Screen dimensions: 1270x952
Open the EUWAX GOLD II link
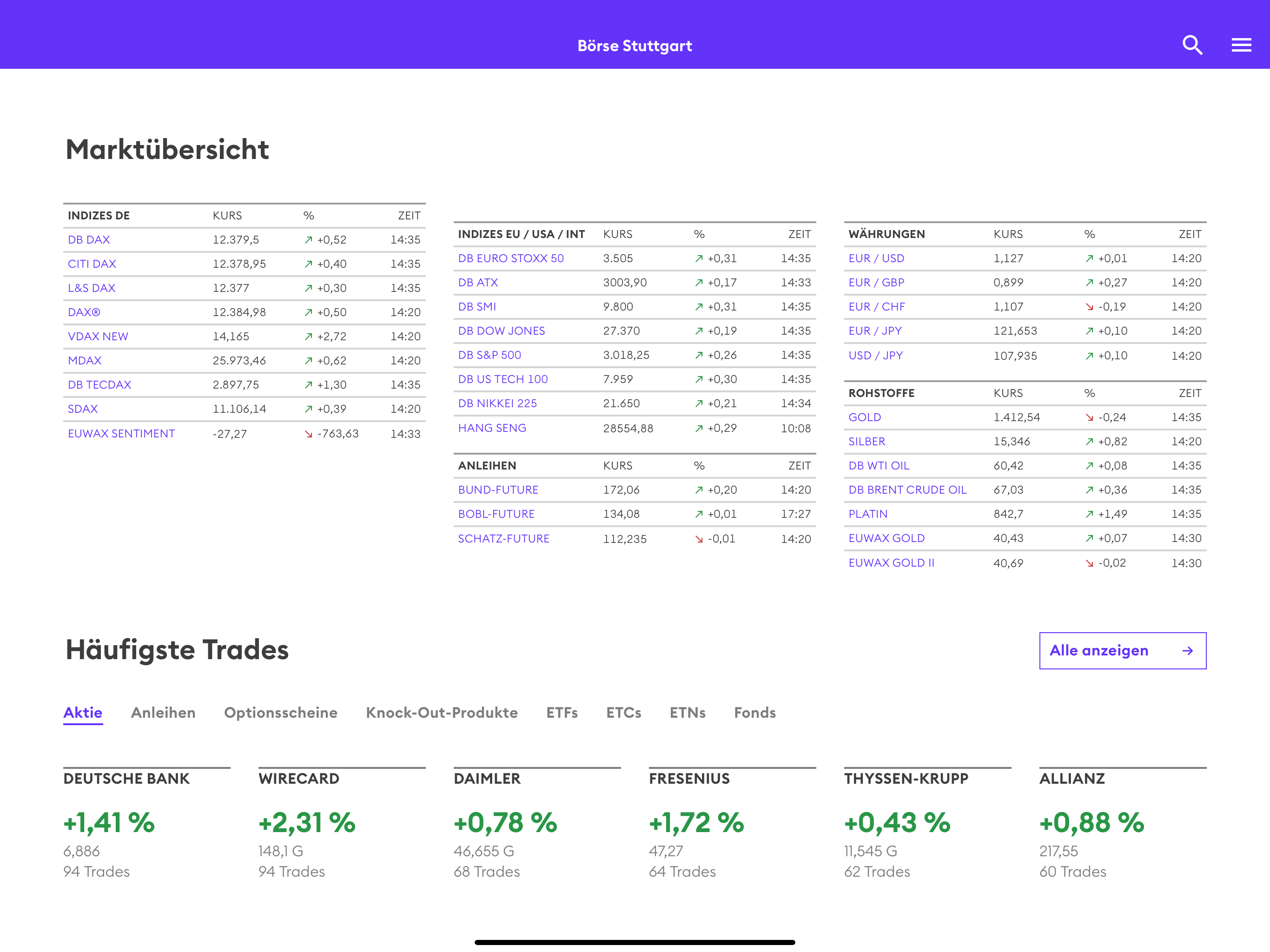point(891,562)
